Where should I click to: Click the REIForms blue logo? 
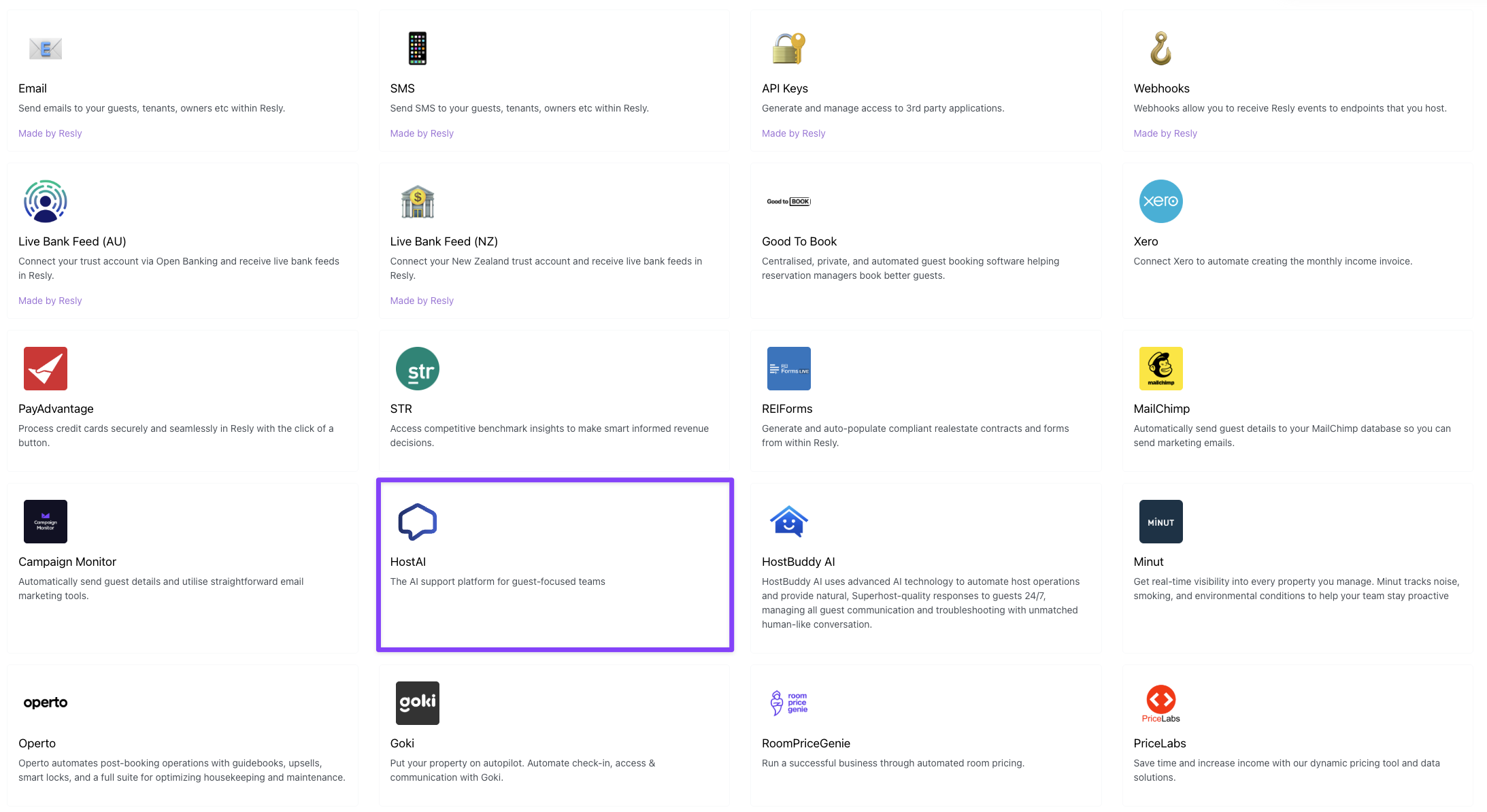(788, 369)
